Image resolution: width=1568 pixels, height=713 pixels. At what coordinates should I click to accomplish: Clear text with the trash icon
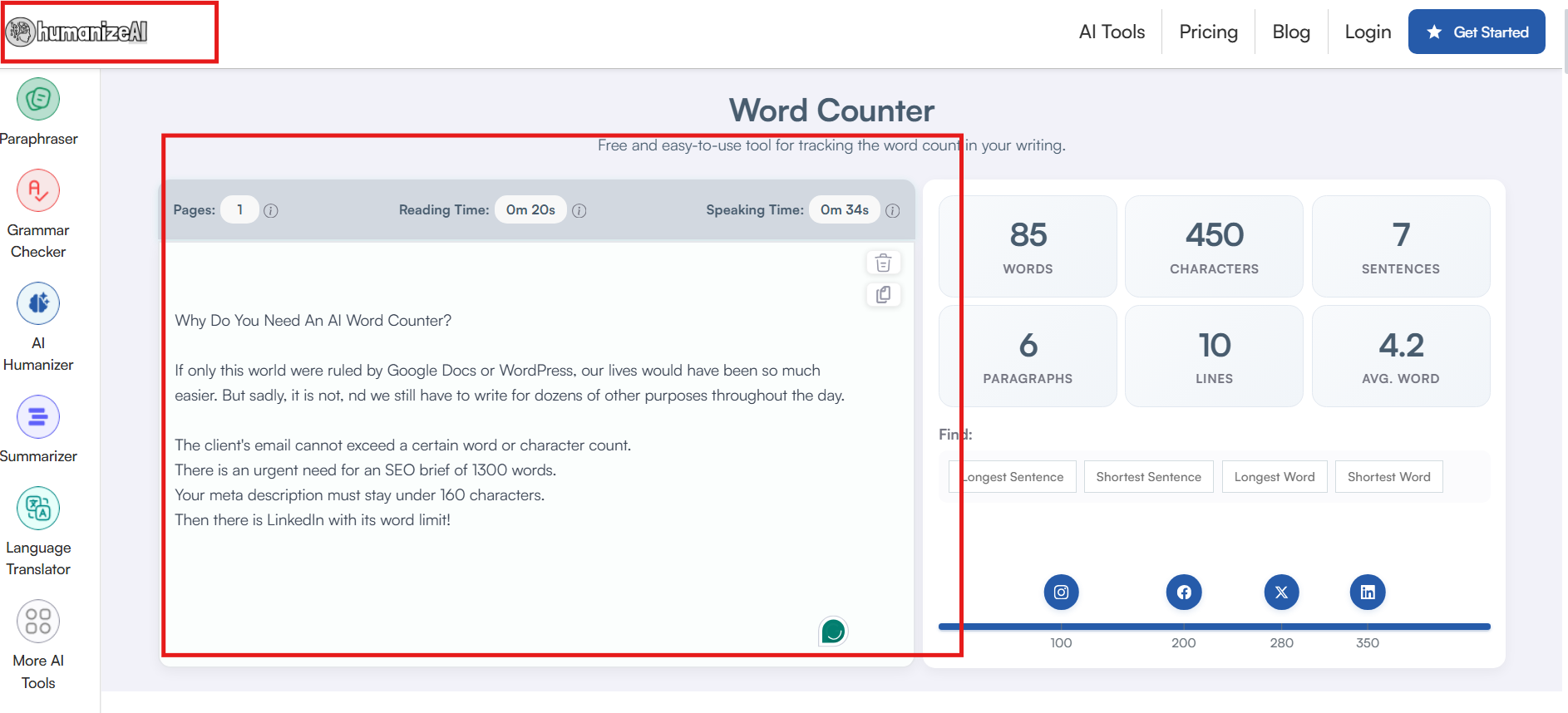883,263
